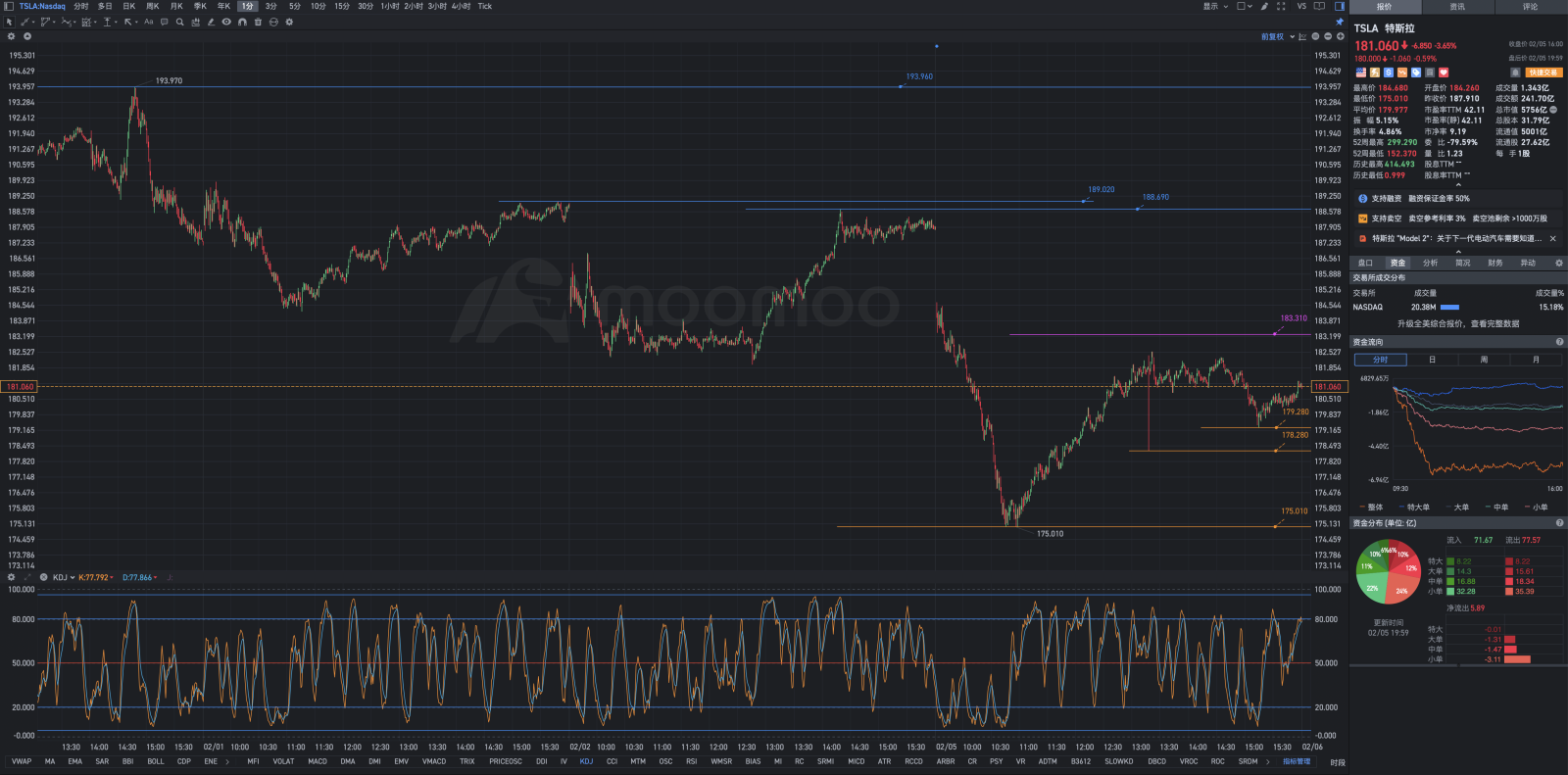Select the cursor pointer tool in drawing toolbar
Viewport: 1568px width, 775px height.
(10, 22)
